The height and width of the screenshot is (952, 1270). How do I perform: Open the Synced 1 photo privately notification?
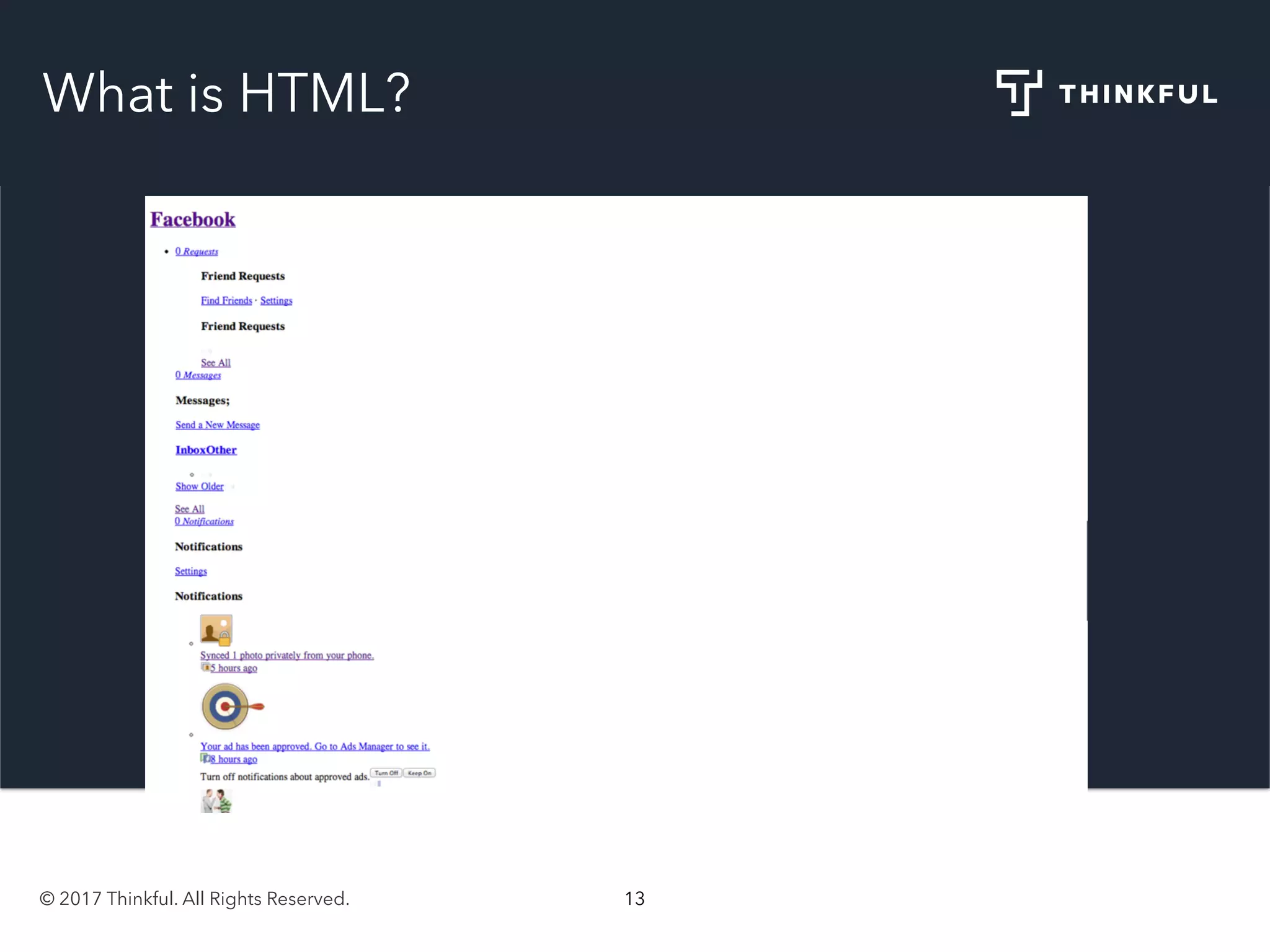click(x=286, y=655)
